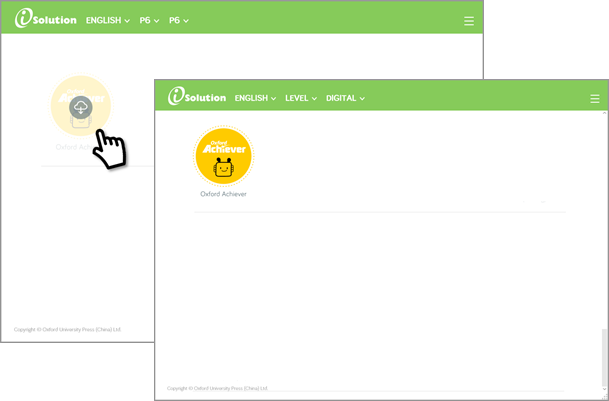Click the copyright text in the front window
Viewport: 609px width, 401px height.
coord(218,388)
